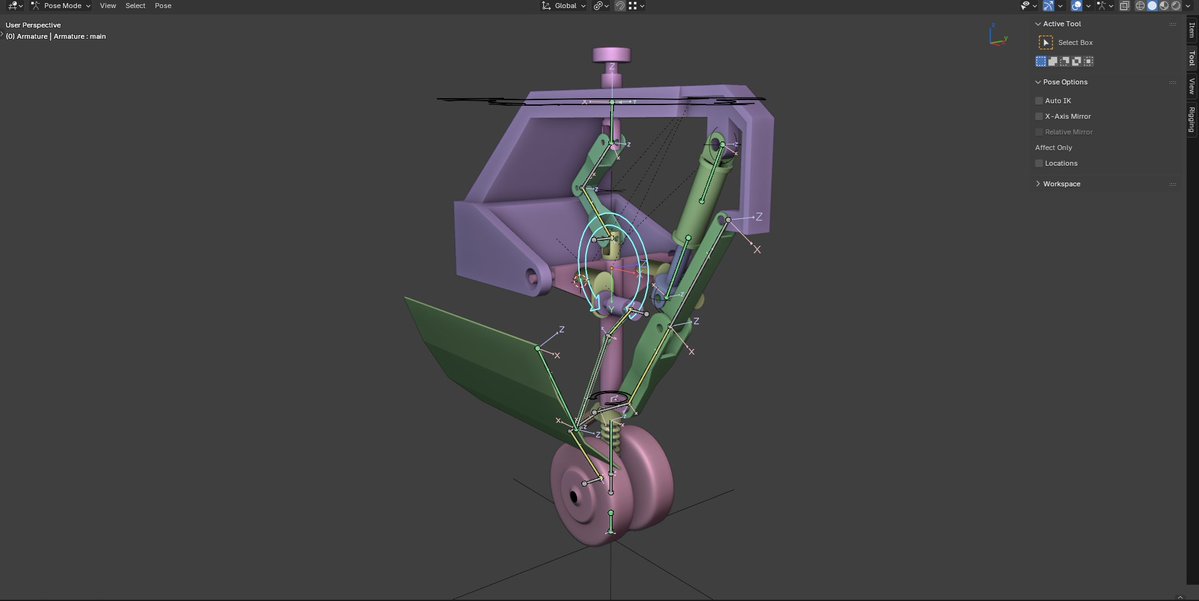The width and height of the screenshot is (1199, 601).
Task: Click the 'Select Box' tool name label
Action: click(x=1075, y=43)
